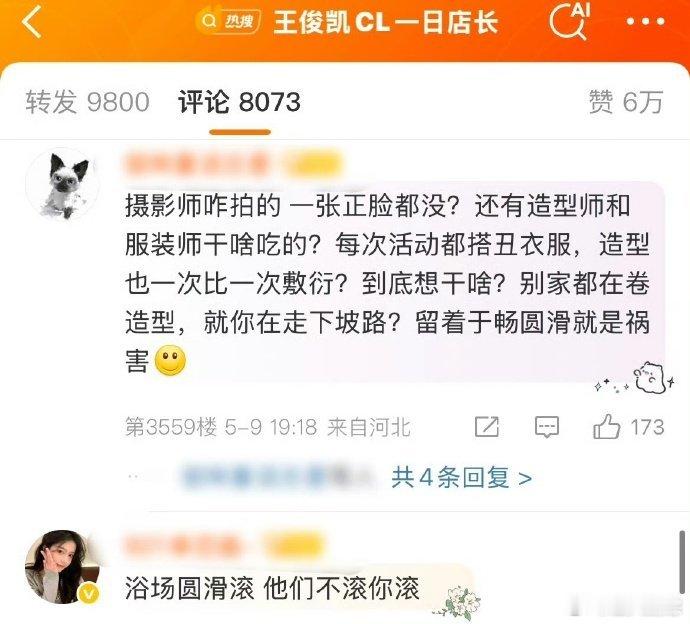690x624 pixels.
Task: Share the 第3559楼 comment via forward icon
Action: (x=487, y=427)
